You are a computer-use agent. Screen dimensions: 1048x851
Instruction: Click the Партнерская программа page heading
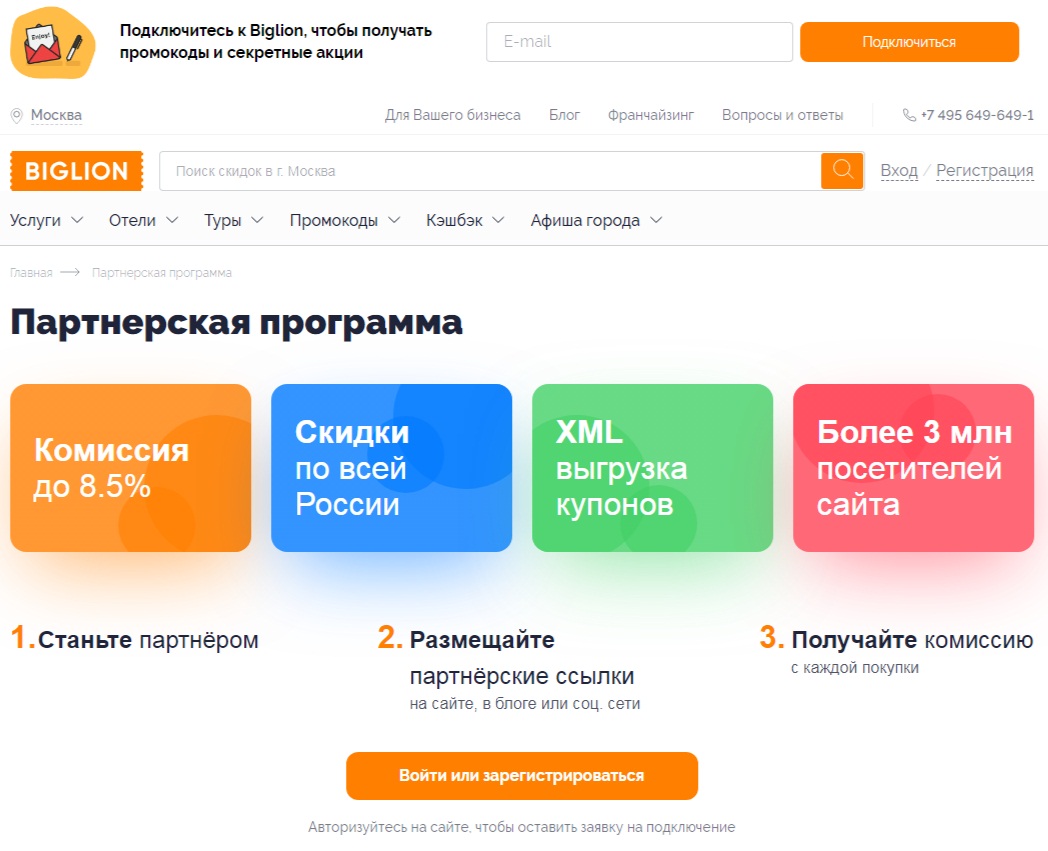pyautogui.click(x=236, y=322)
